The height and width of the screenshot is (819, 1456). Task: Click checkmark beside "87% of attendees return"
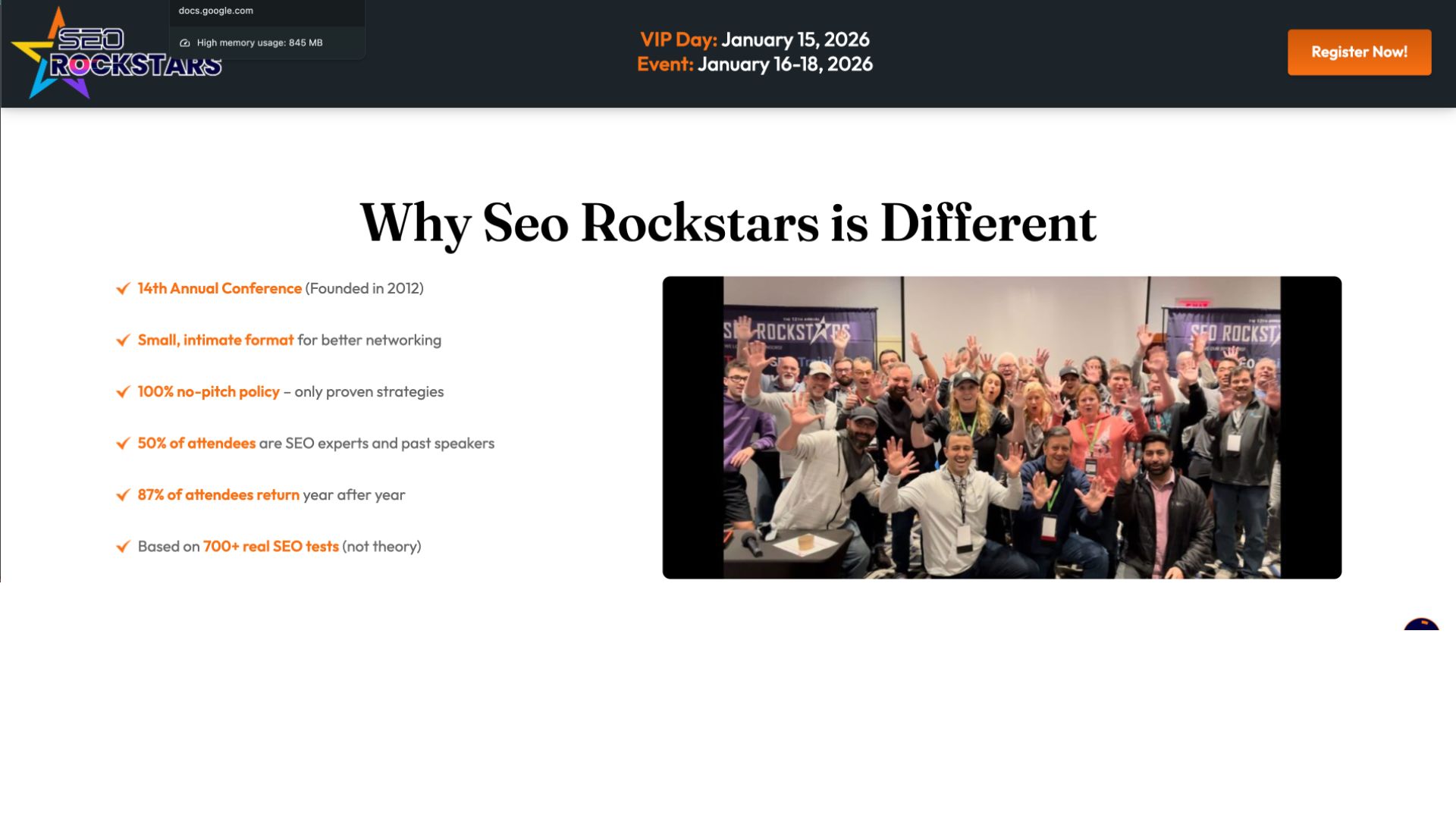click(123, 495)
